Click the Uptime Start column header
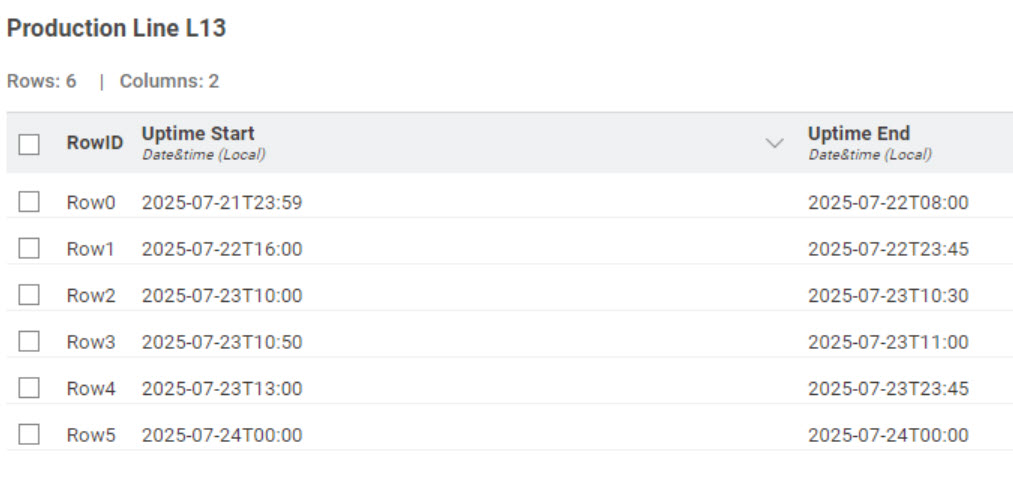The image size is (1013, 490). pos(198,133)
